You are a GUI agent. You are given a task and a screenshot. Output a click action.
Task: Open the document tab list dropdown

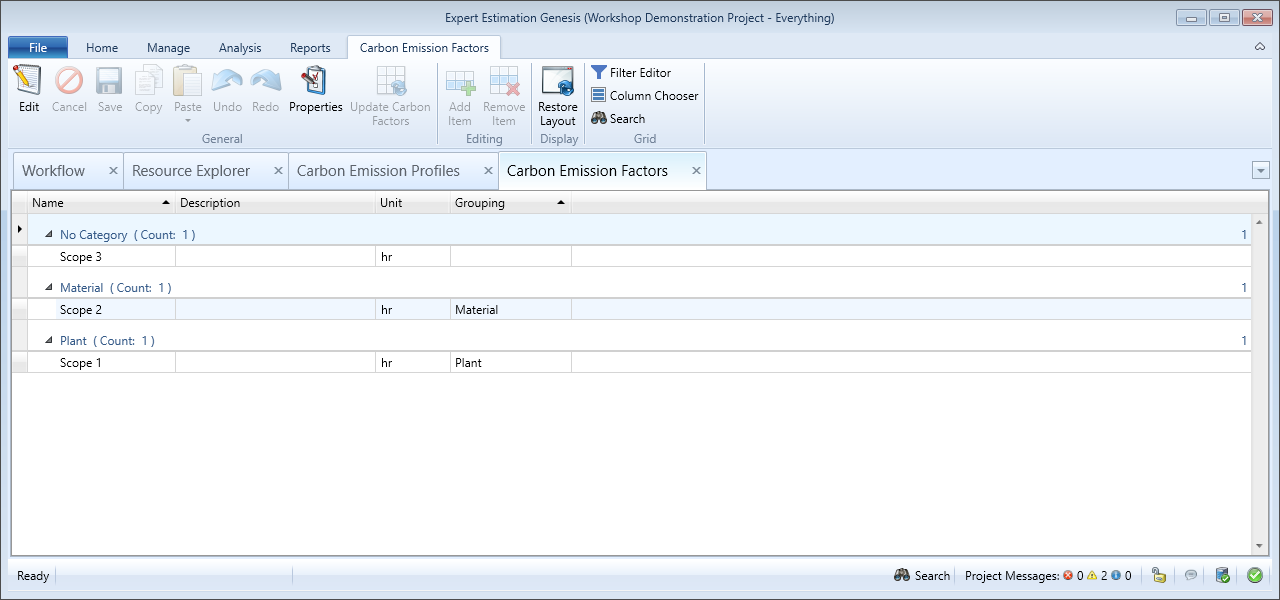click(x=1260, y=171)
